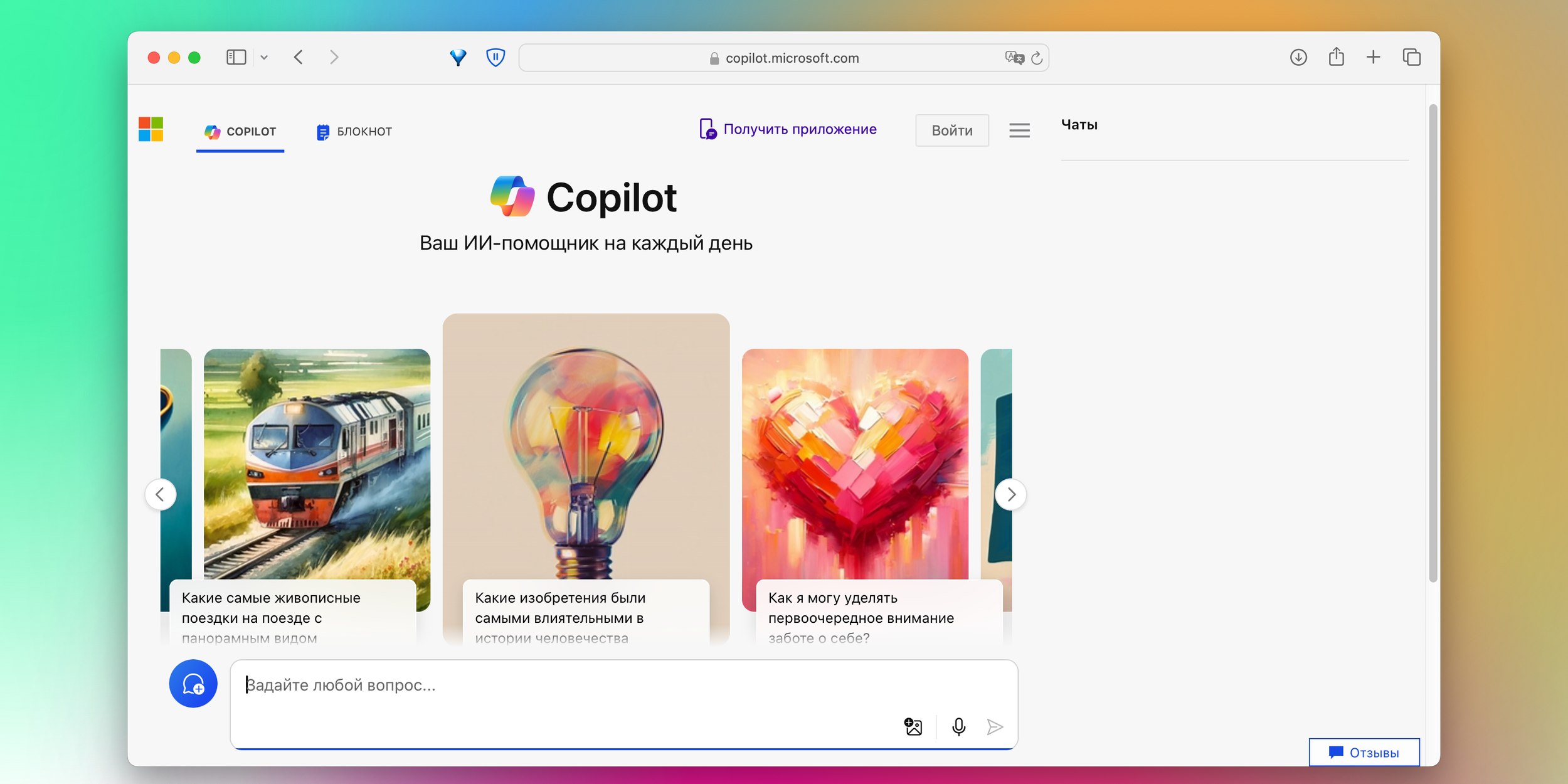Expand the sidebar dropdown chevron
Viewport: 1568px width, 784px height.
(264, 58)
